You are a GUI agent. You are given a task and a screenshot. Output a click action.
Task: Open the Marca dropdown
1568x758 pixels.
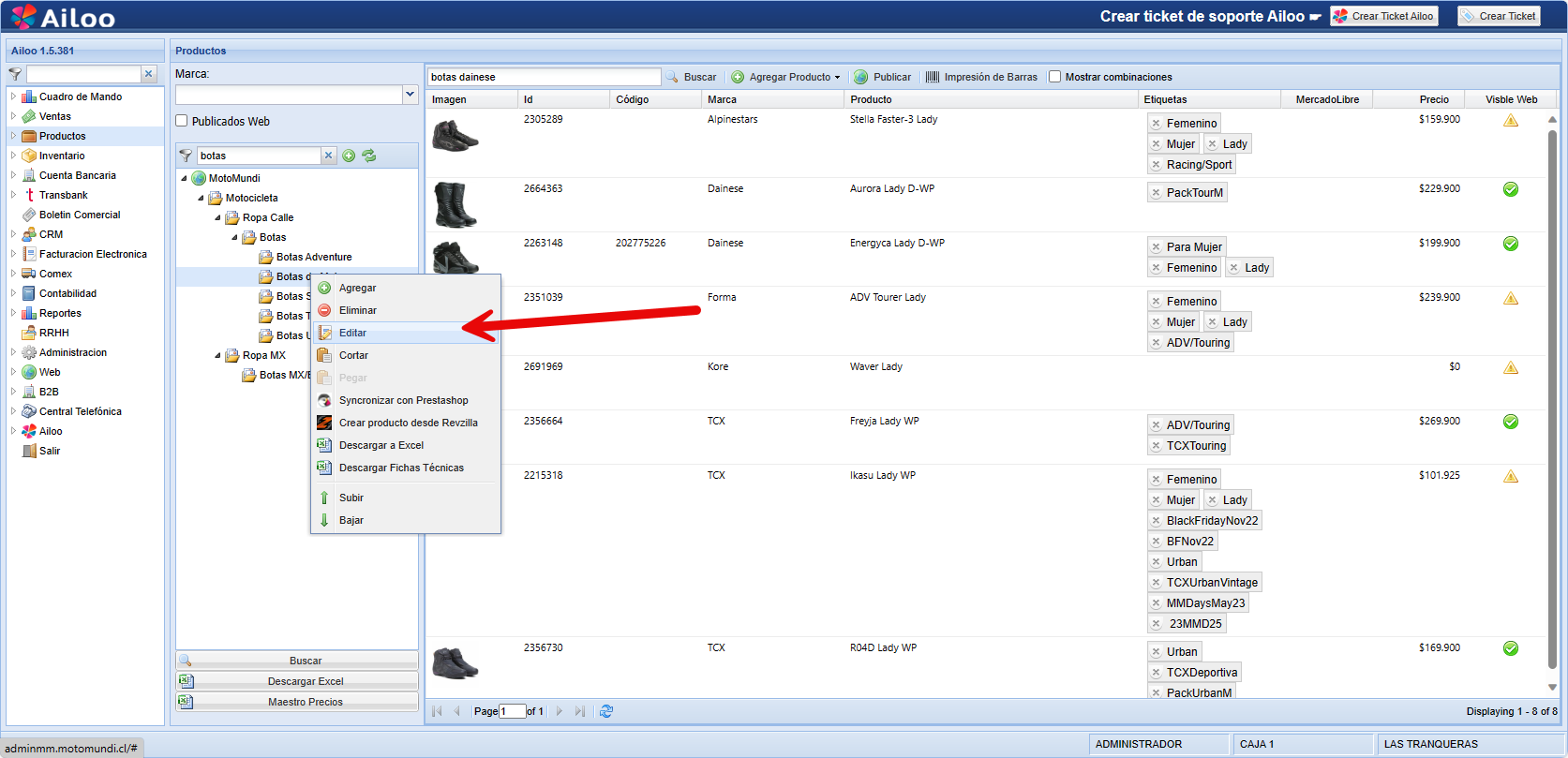click(x=410, y=94)
